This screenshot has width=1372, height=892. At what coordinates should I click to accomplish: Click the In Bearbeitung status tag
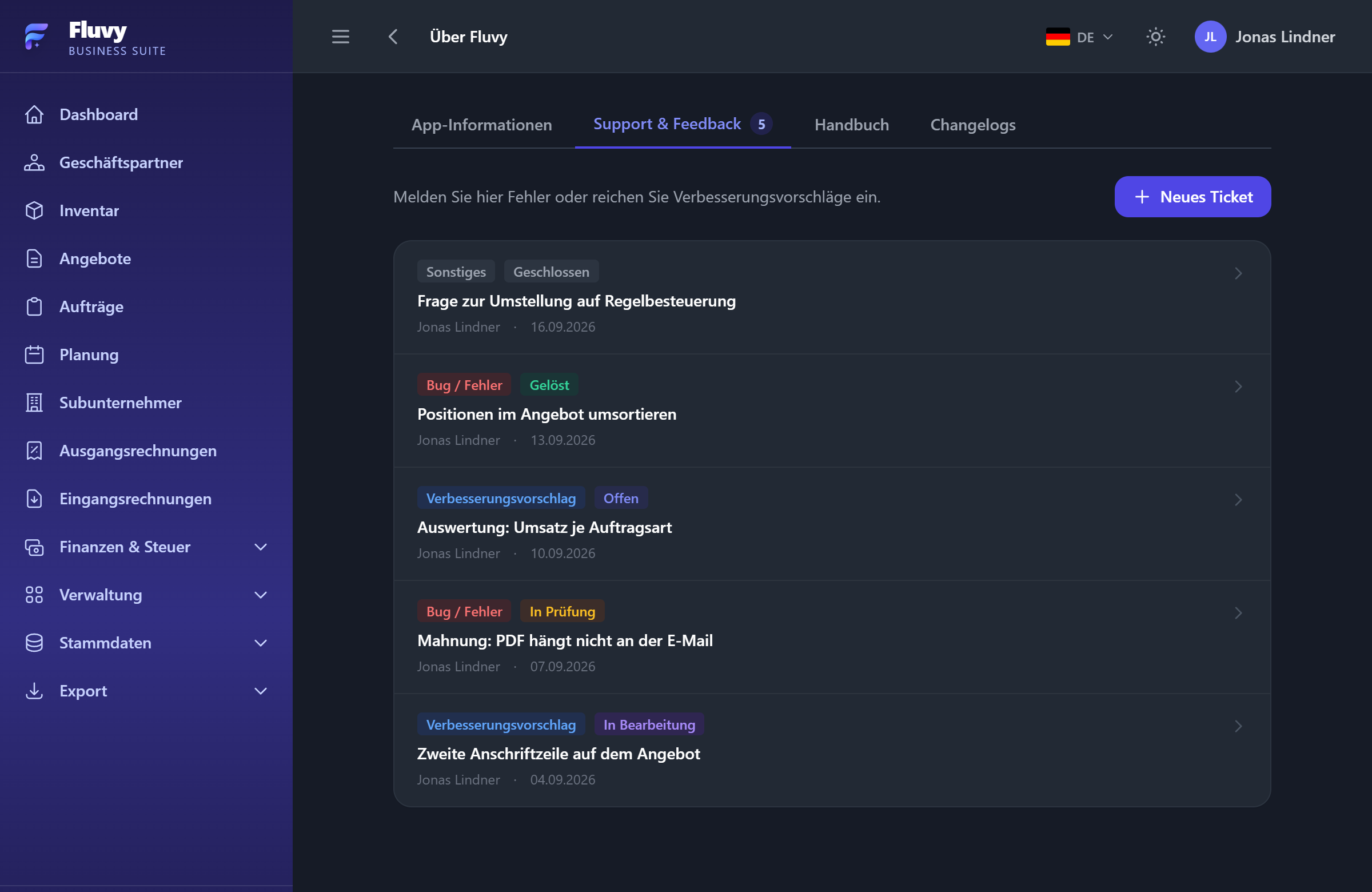point(649,724)
